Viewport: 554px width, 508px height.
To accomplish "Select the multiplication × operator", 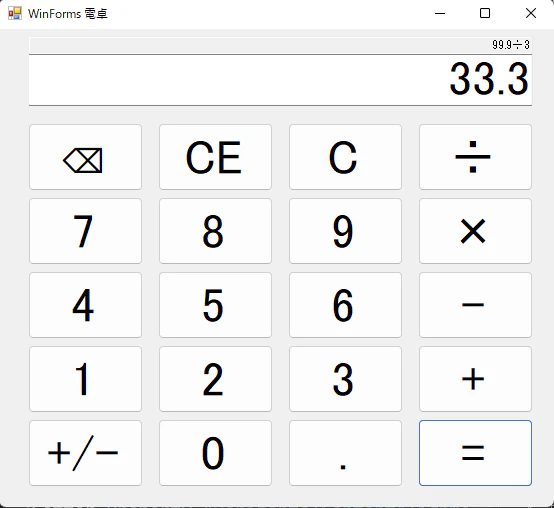I will [475, 231].
